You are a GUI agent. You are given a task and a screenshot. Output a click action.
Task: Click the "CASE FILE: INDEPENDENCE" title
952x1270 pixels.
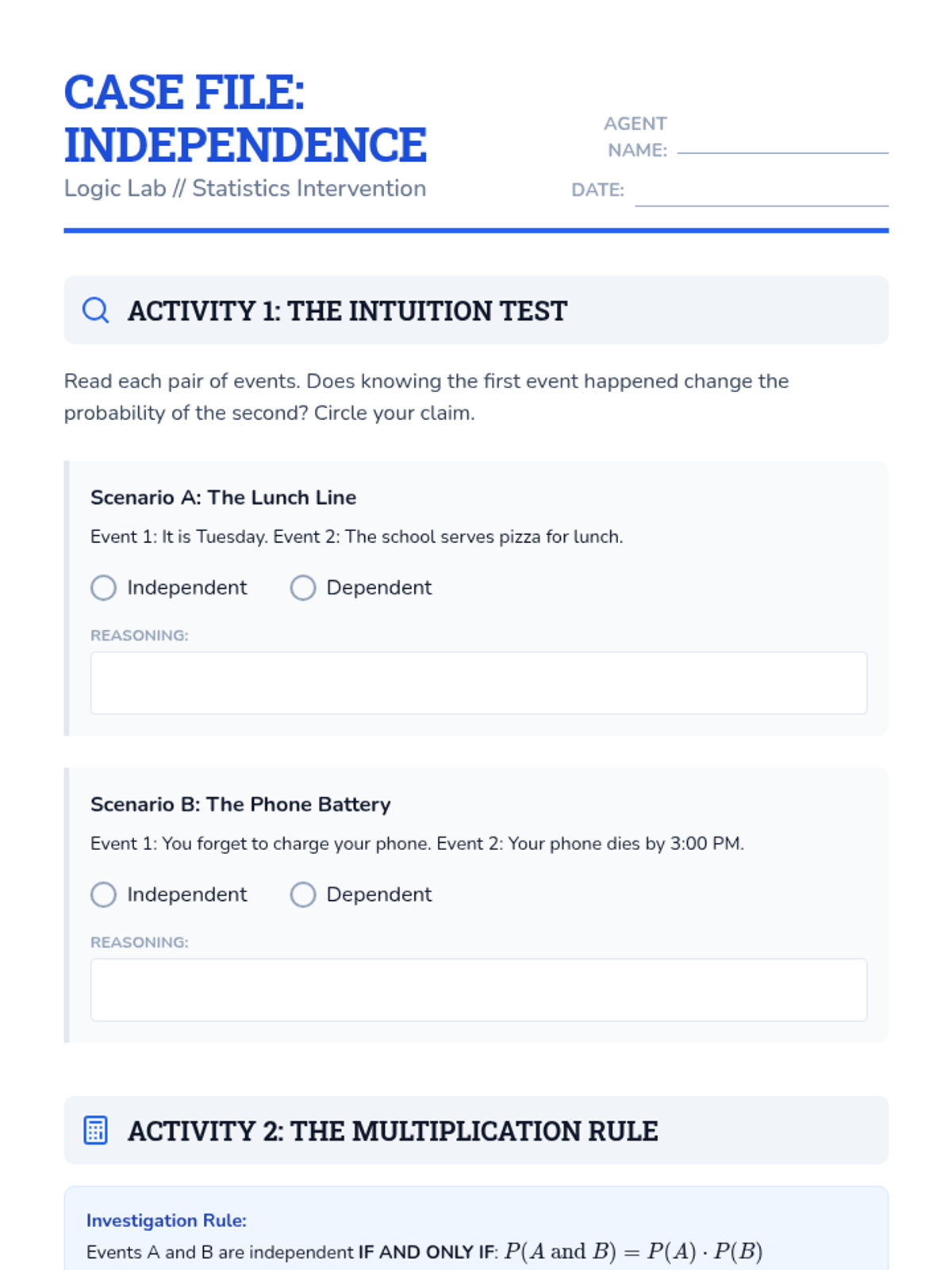[x=245, y=118]
